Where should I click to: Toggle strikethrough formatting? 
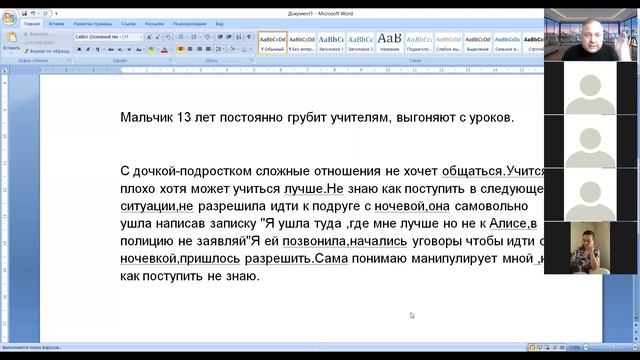[x=111, y=49]
